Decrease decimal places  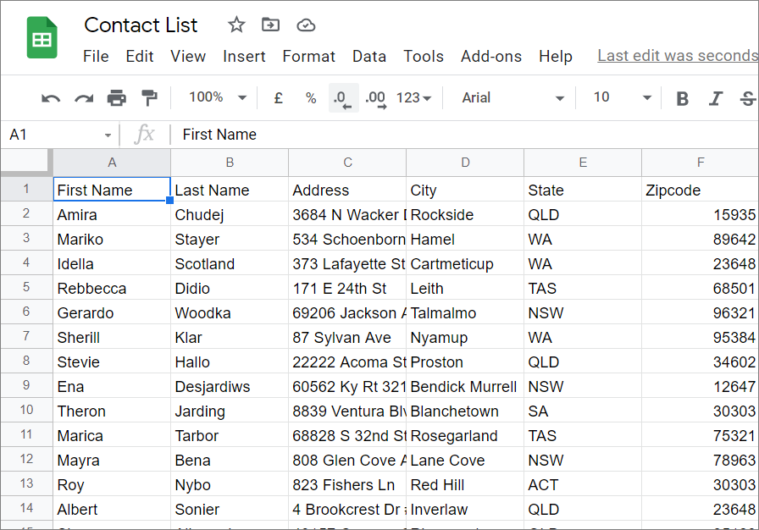coord(343,98)
